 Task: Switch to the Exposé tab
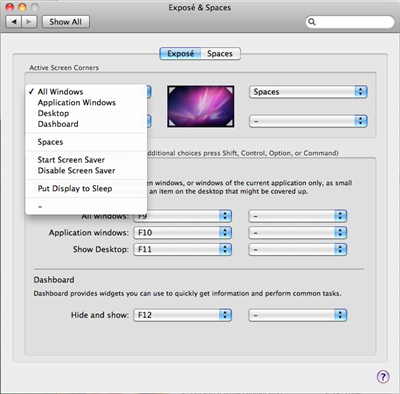click(180, 54)
